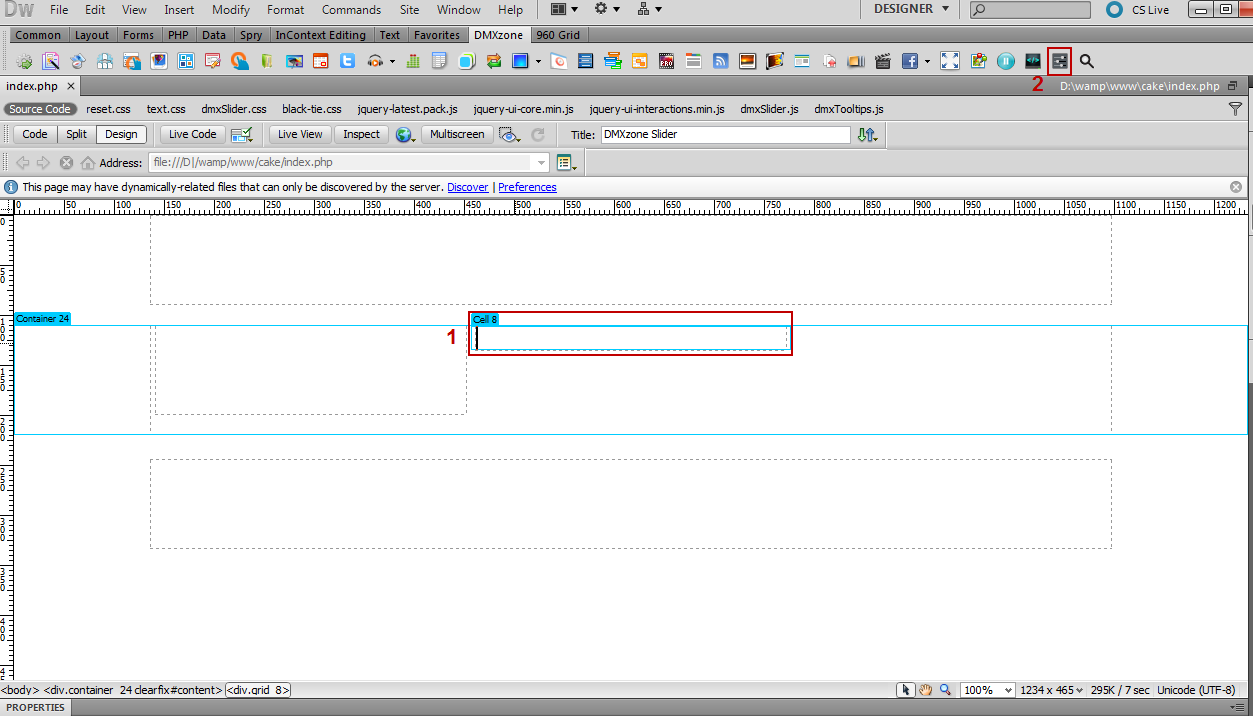Click the orange RSS feed icon
Viewport: 1253px width, 716px height.
click(x=720, y=61)
